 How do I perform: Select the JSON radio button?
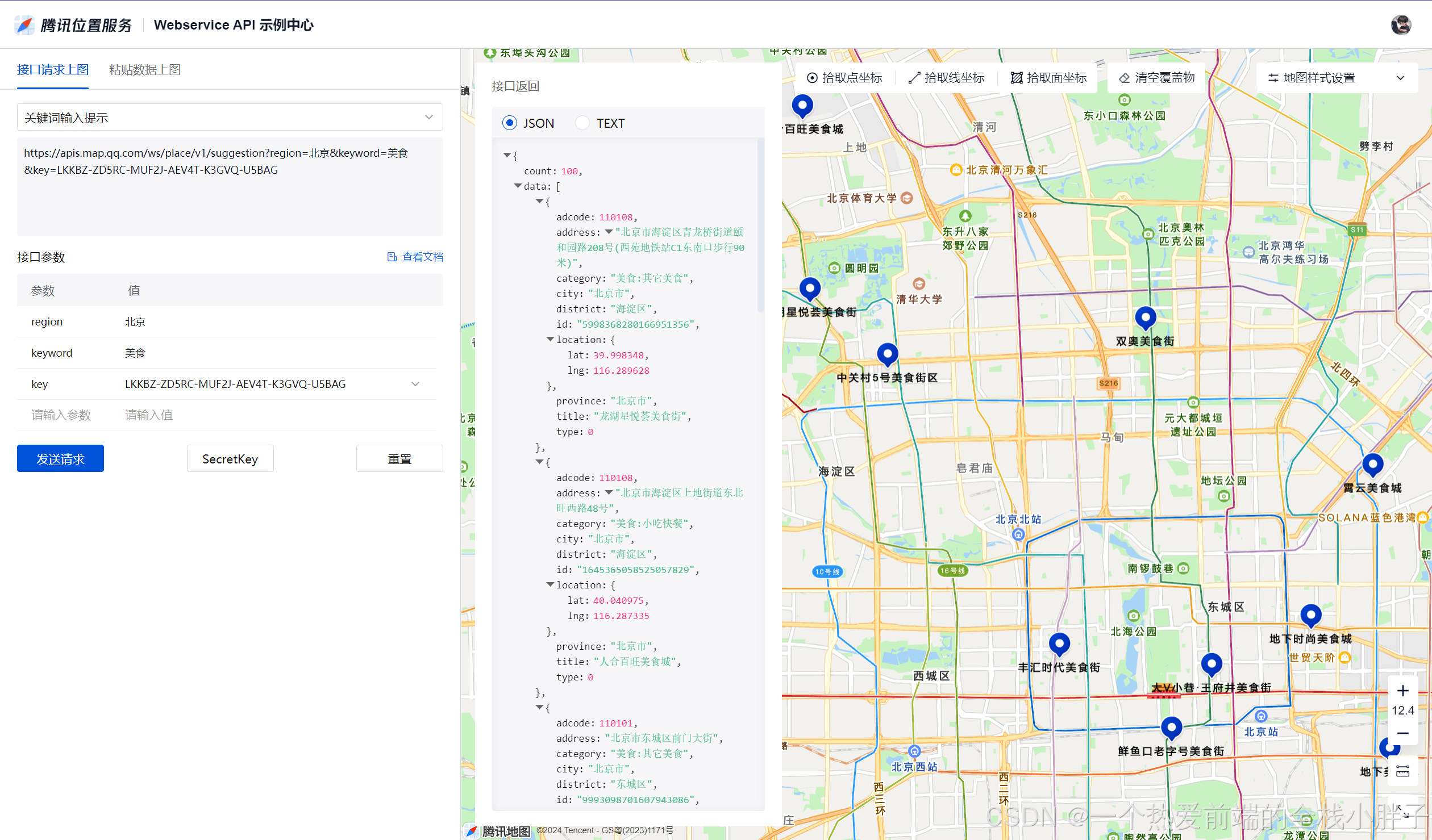[x=510, y=123]
